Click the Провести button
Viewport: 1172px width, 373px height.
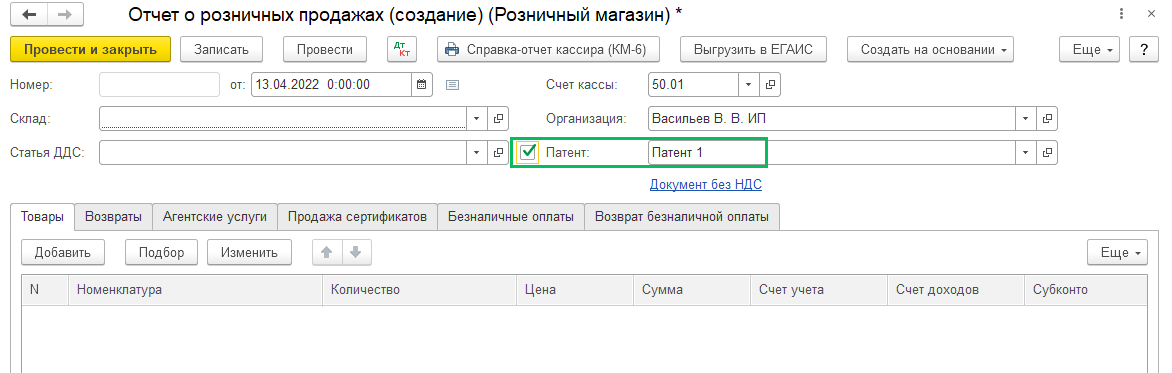pos(324,50)
